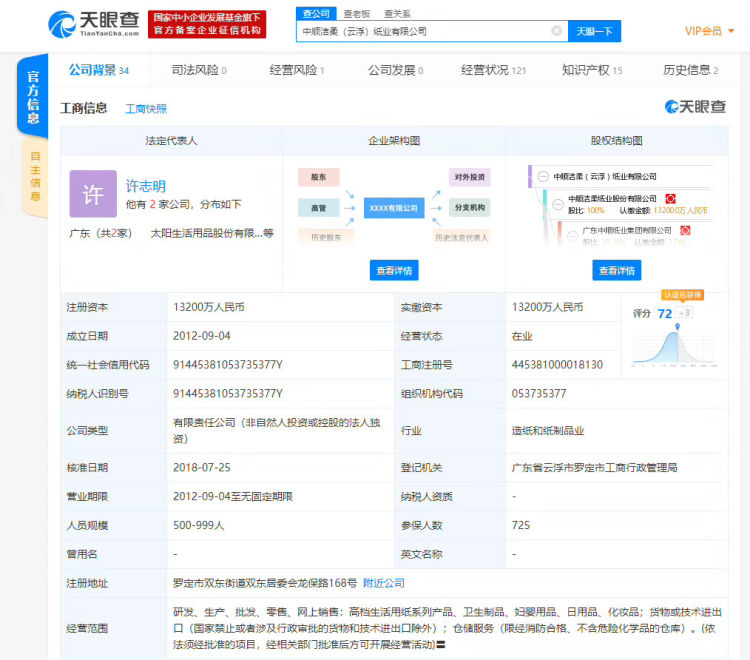Click the 经营范围 label cell
The width and height of the screenshot is (750, 660).
point(114,628)
